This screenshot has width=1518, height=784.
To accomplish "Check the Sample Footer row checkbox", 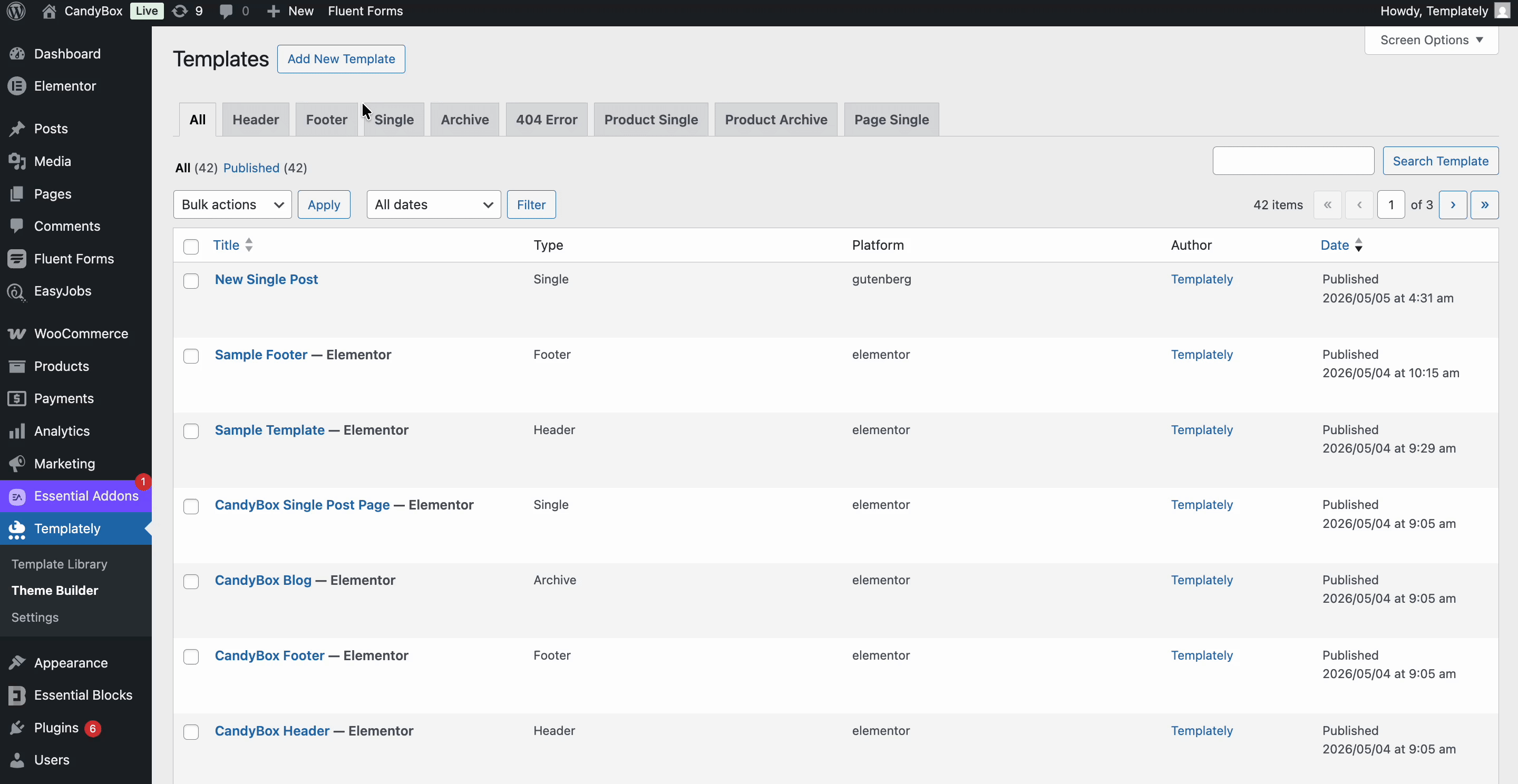I will (191, 356).
